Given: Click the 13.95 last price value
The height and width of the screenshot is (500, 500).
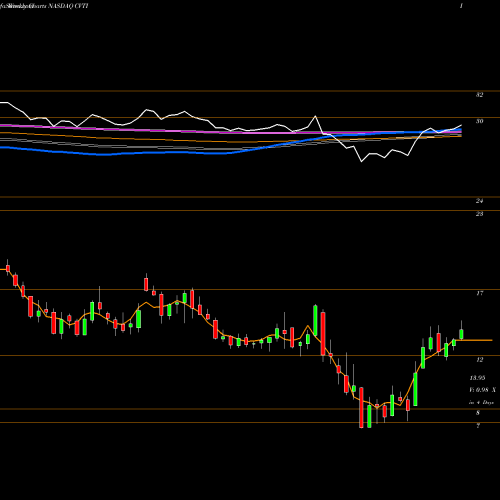Looking at the screenshot, I should pos(477,378).
